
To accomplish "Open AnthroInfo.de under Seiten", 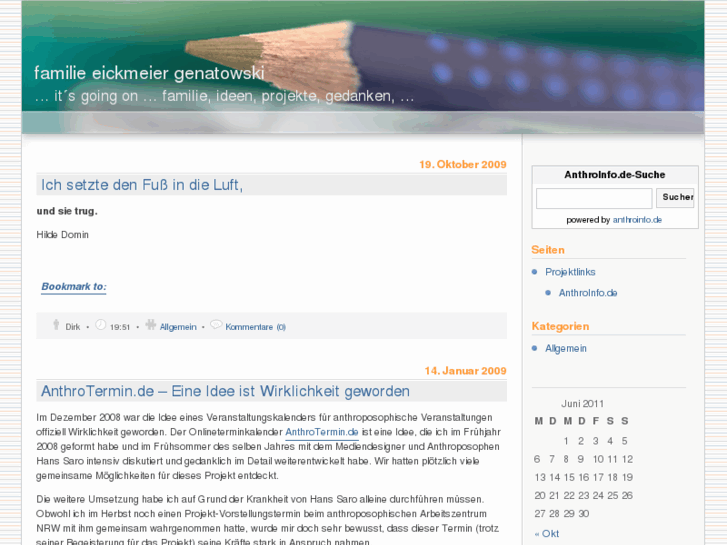I will [588, 293].
